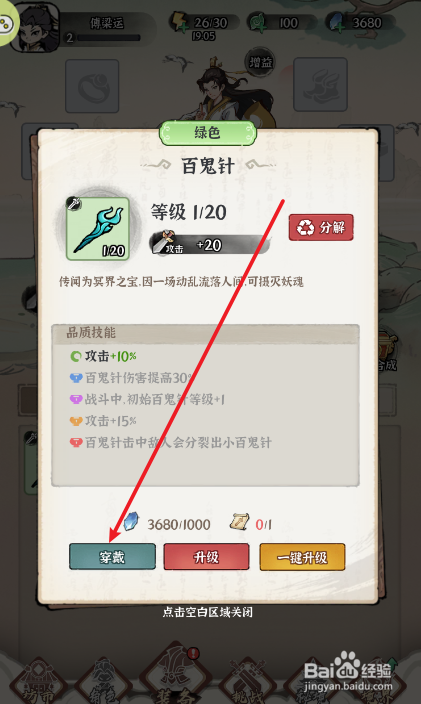This screenshot has height=704, width=421.
Task: Tap the 穿戴 equip button
Action: coord(112,557)
